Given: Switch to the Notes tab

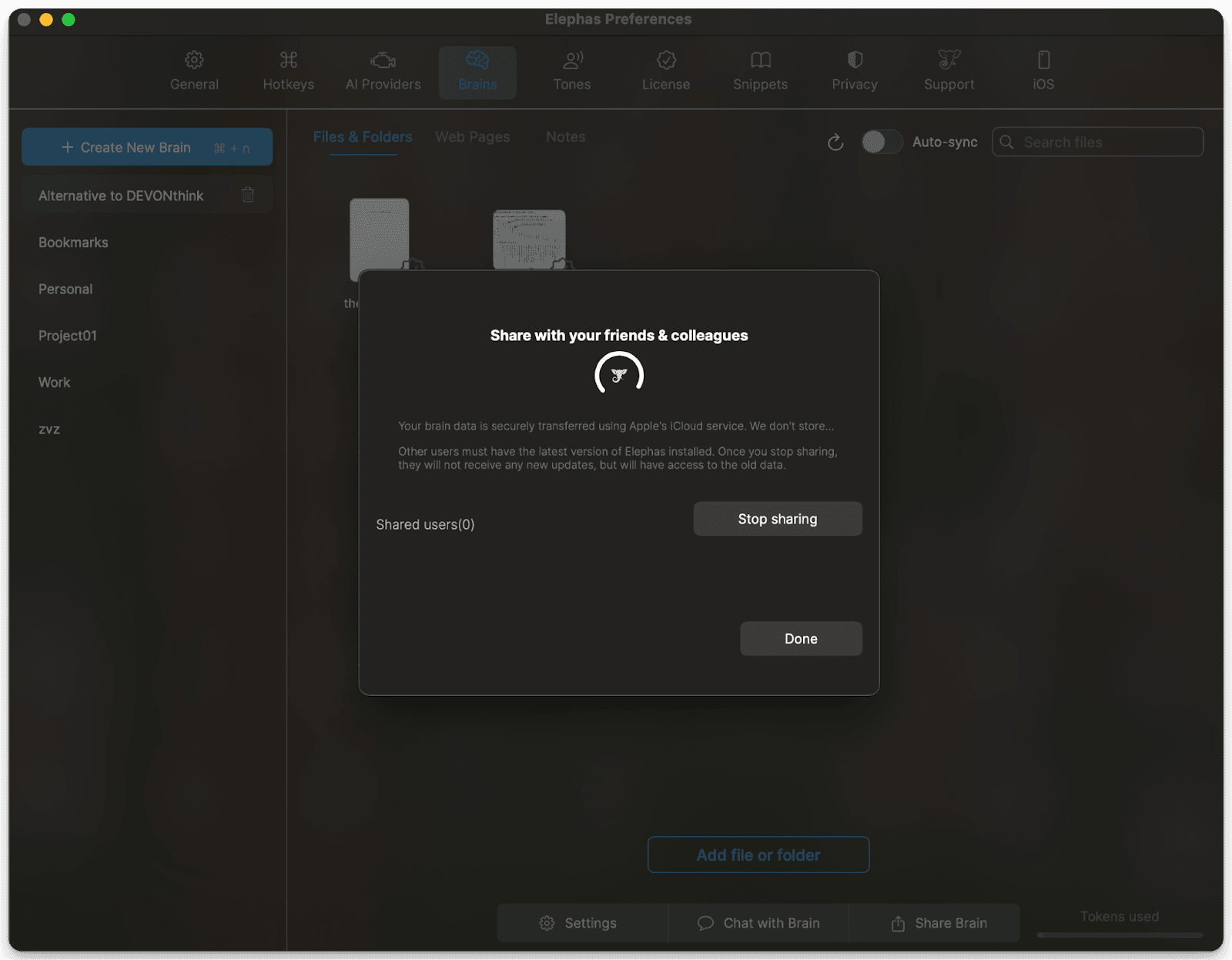Looking at the screenshot, I should point(565,137).
